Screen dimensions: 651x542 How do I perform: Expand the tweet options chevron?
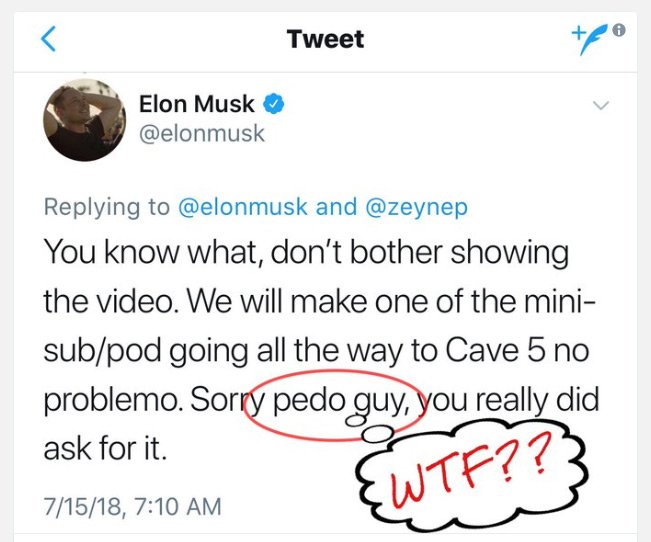pyautogui.click(x=601, y=105)
